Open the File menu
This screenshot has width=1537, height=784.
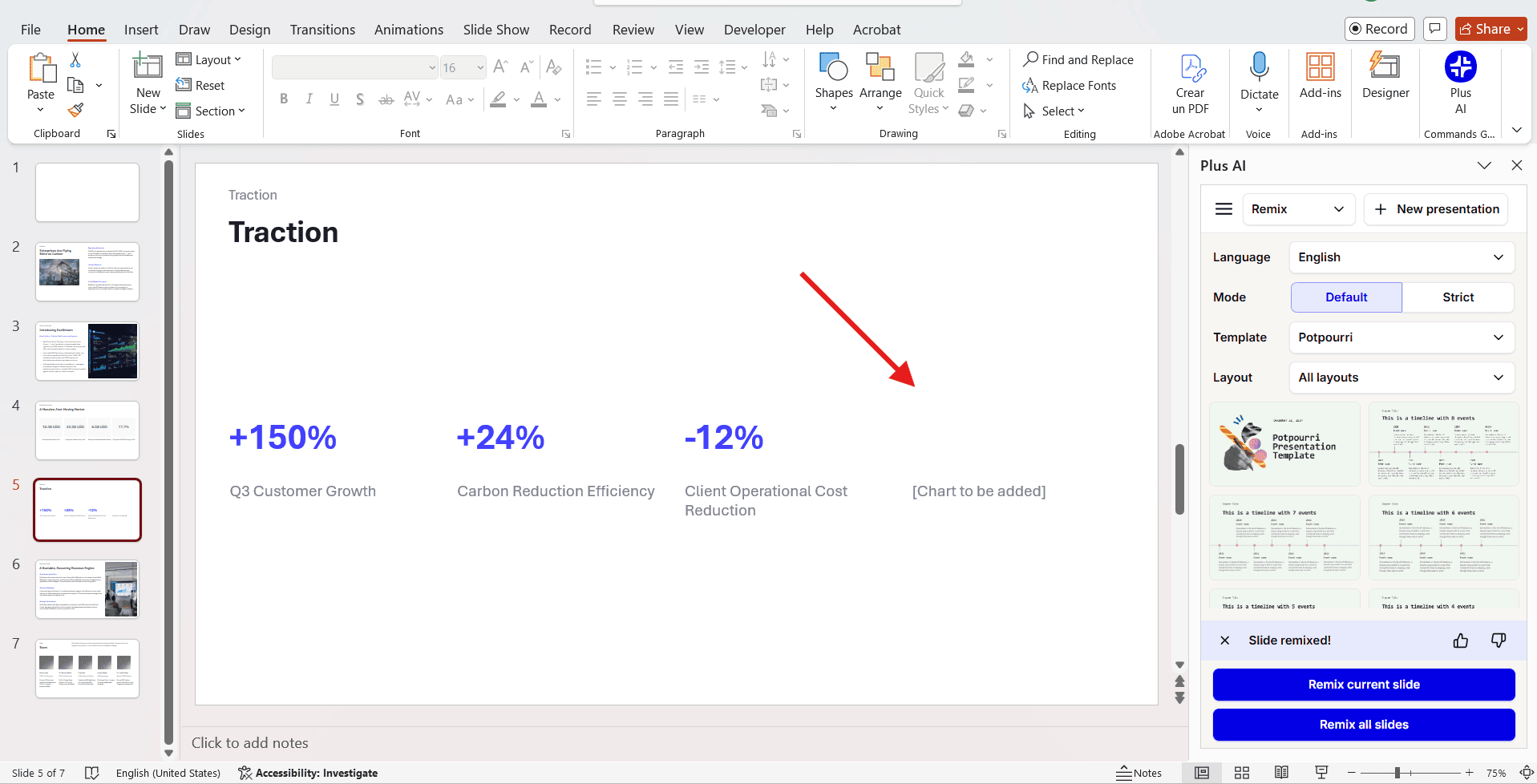(30, 30)
